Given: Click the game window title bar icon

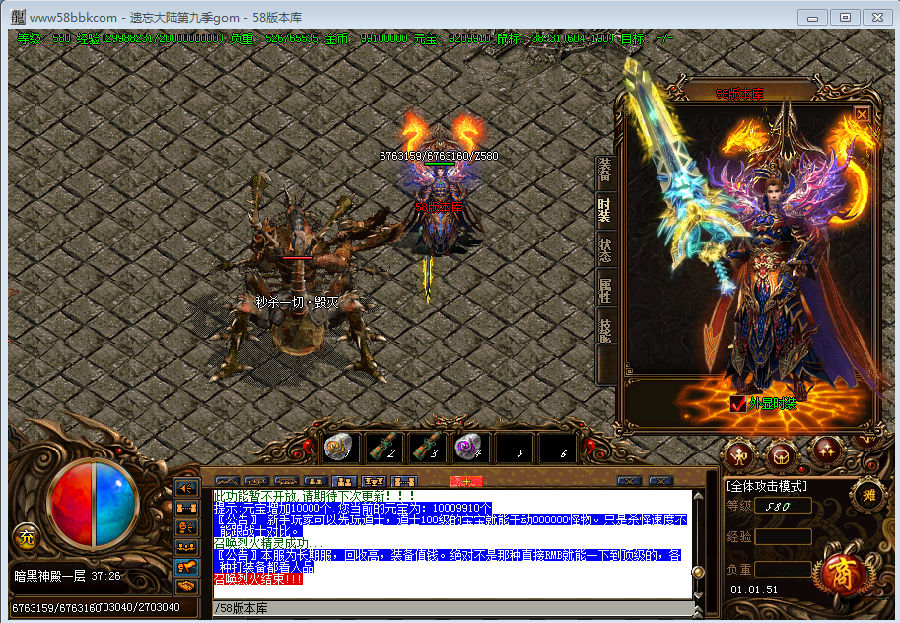Looking at the screenshot, I should [x=18, y=17].
